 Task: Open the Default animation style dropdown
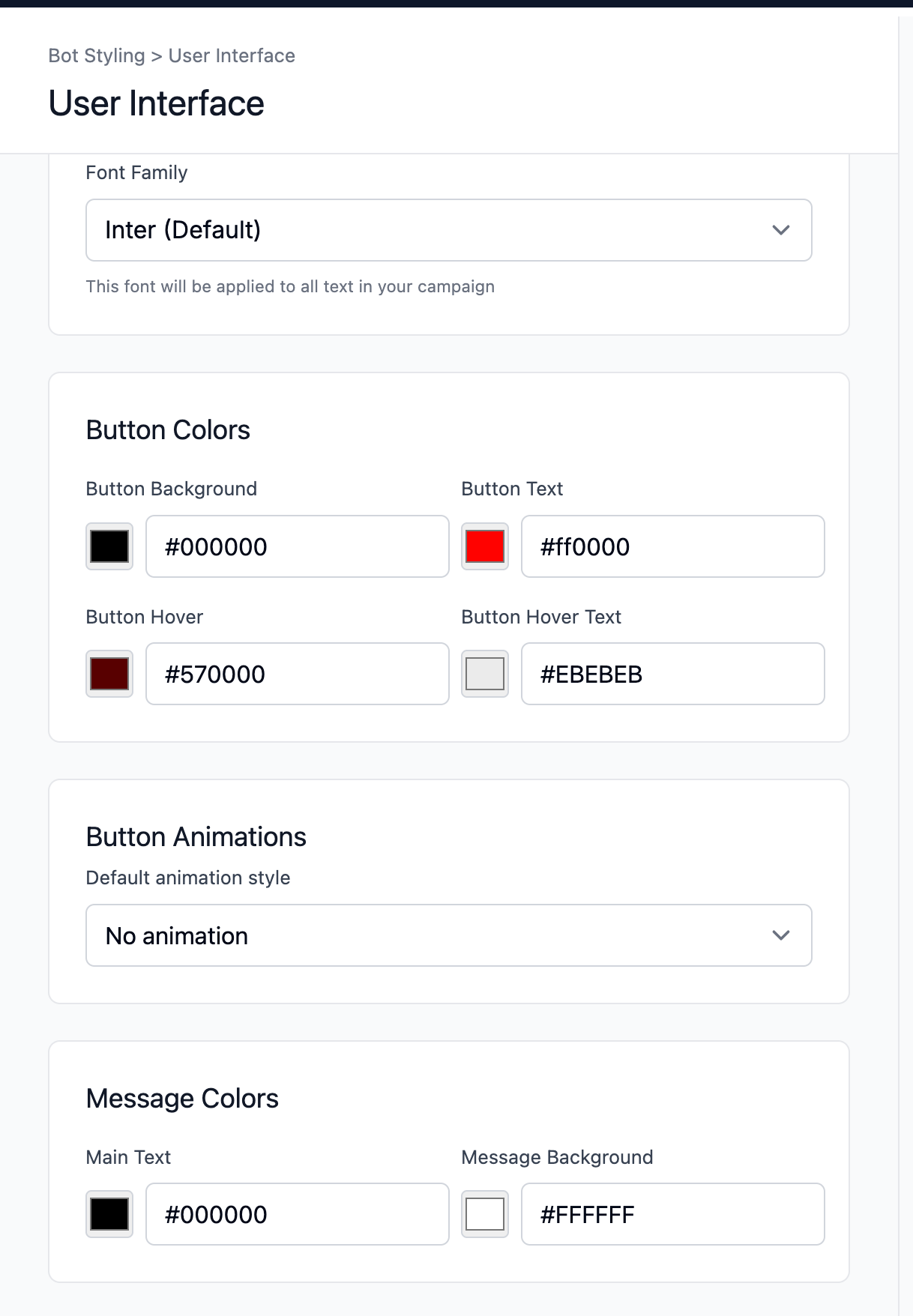448,935
